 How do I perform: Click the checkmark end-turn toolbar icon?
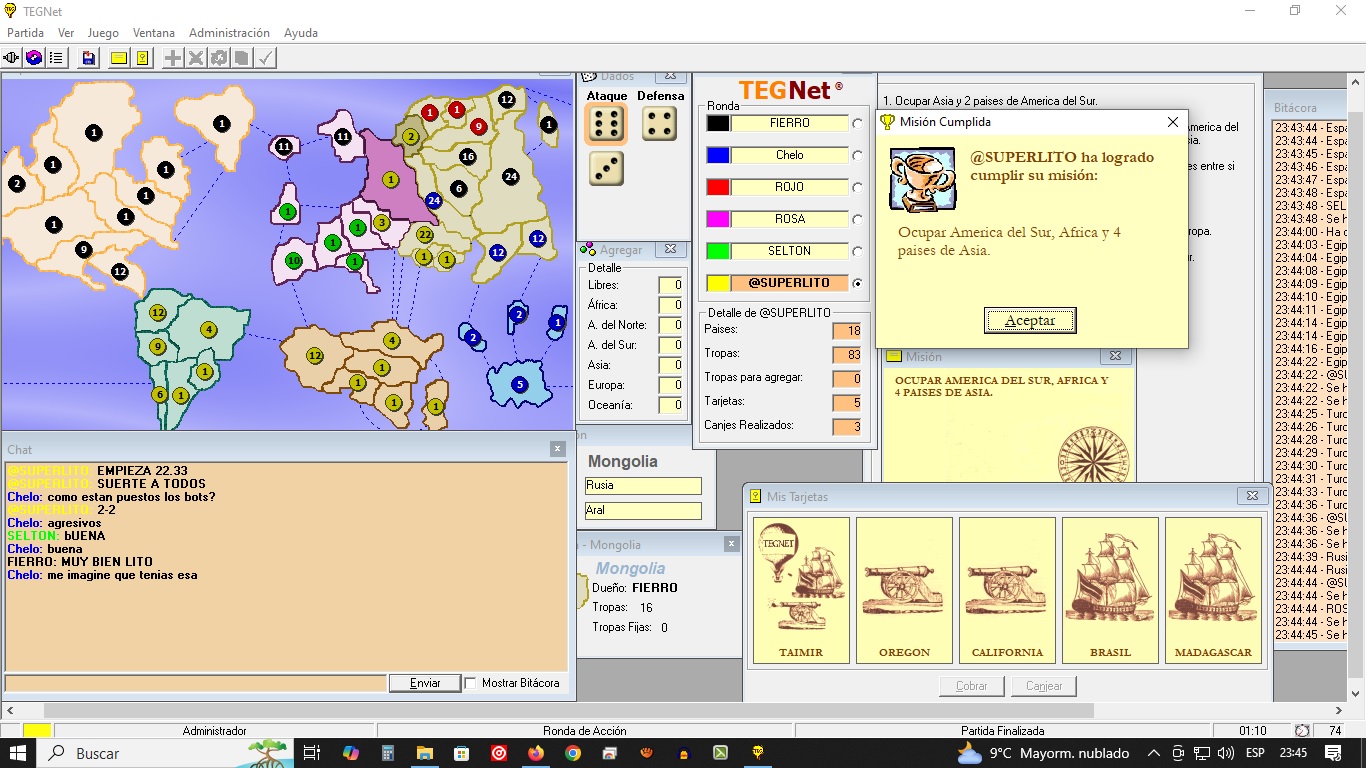click(265, 58)
